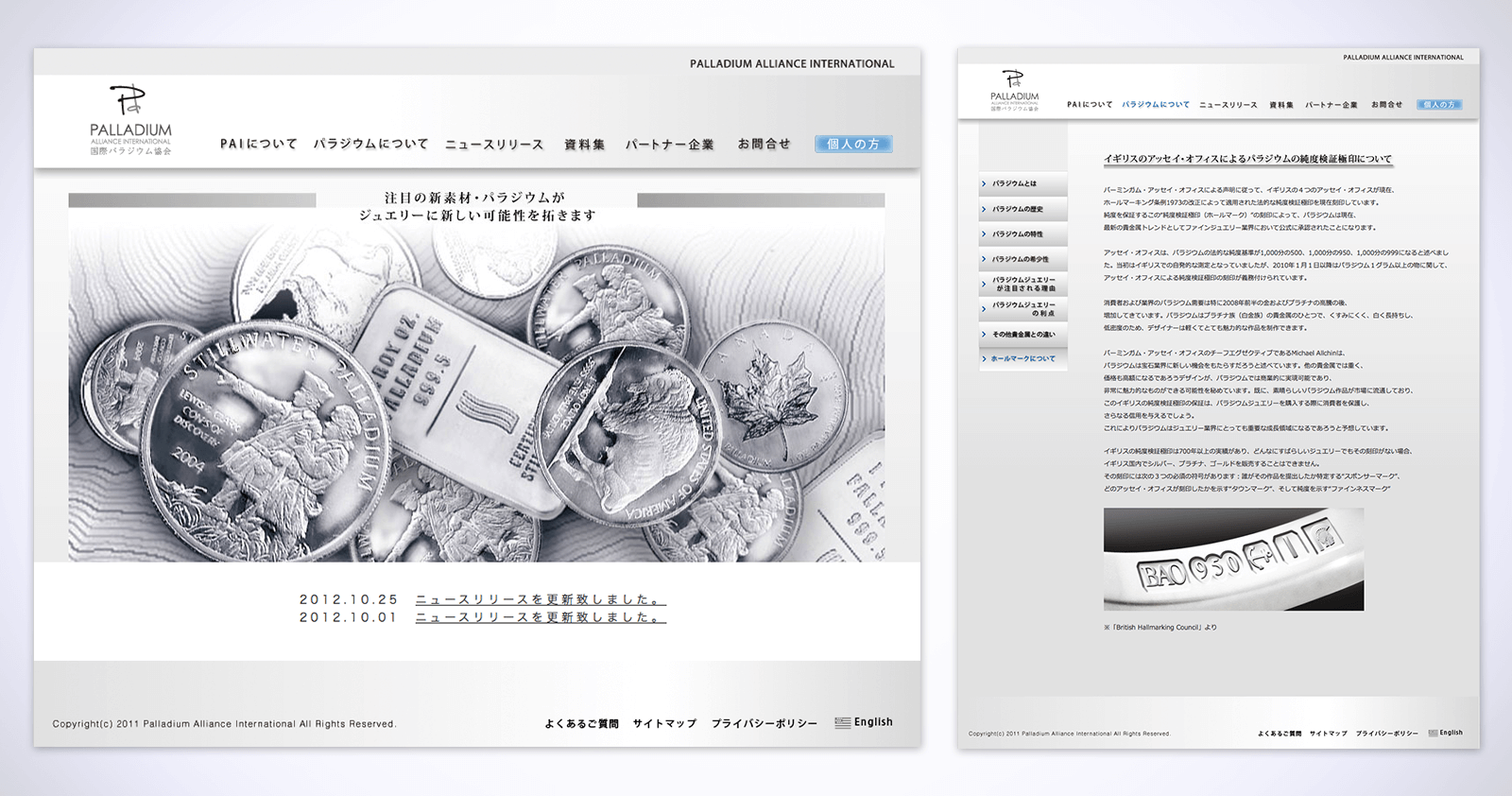This screenshot has width=1512, height=796.
Task: Click the blue '個人の方' button, right page
Action: 1439,105
